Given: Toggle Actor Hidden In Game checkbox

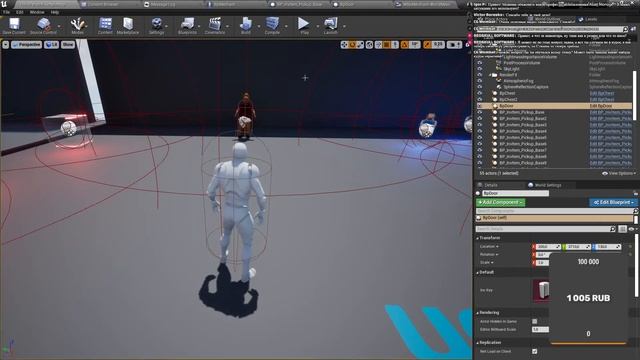Looking at the screenshot, I should (x=535, y=322).
